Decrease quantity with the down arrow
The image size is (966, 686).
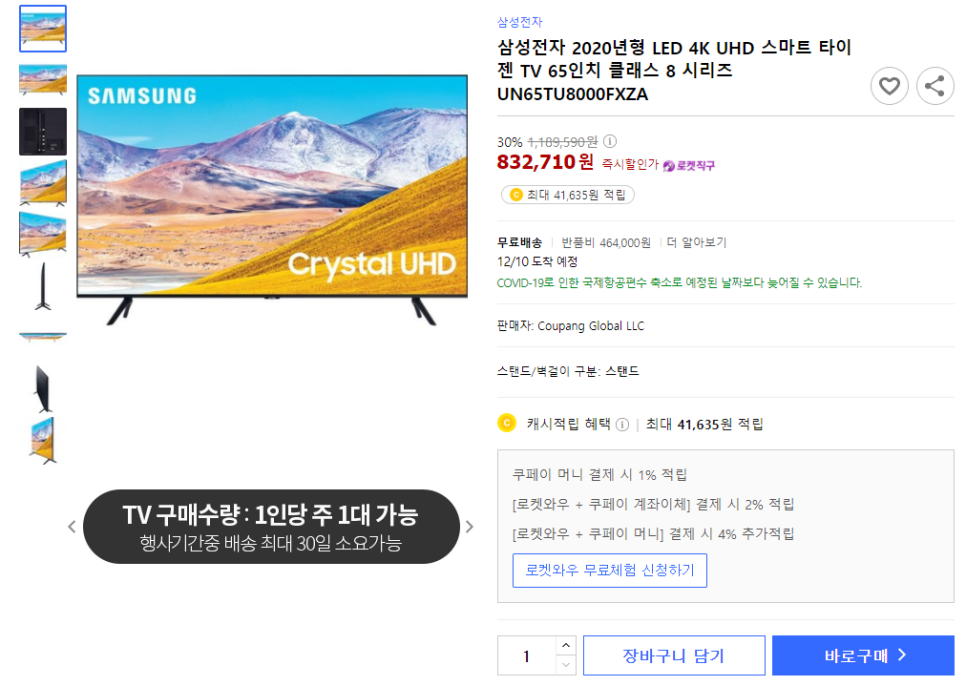pyautogui.click(x=566, y=665)
